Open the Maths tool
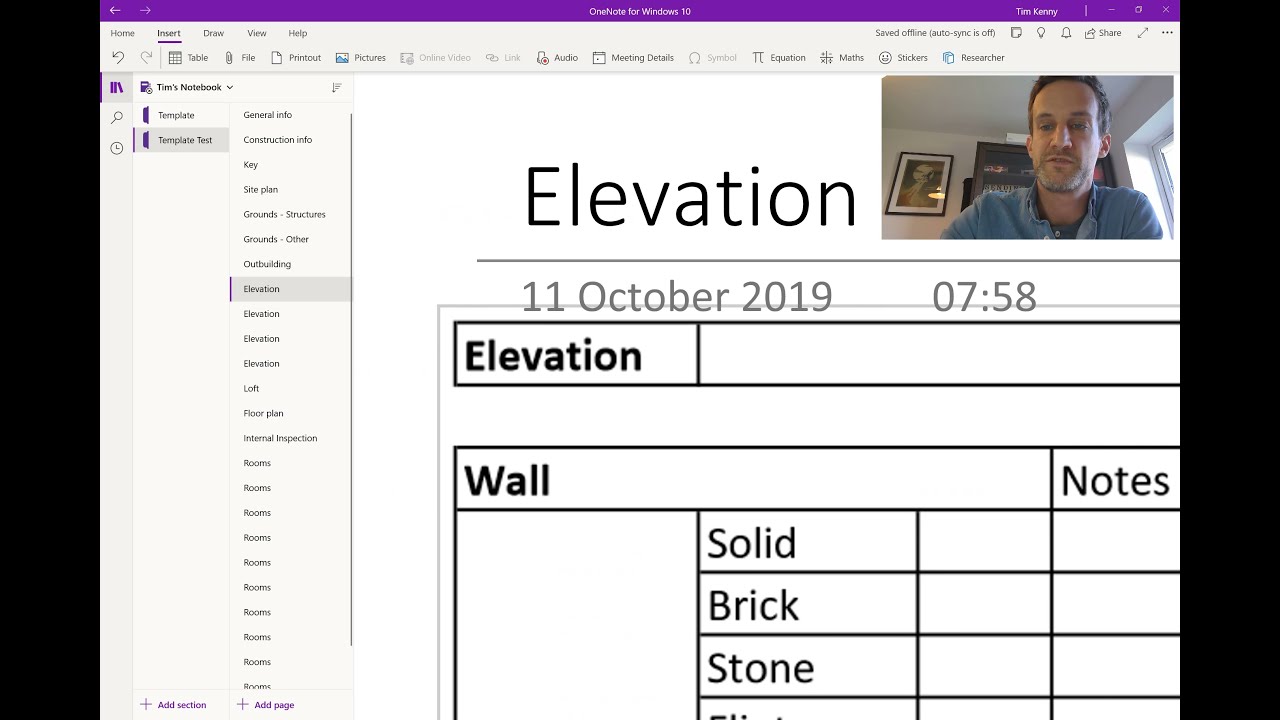This screenshot has height=720, width=1280. coord(842,58)
